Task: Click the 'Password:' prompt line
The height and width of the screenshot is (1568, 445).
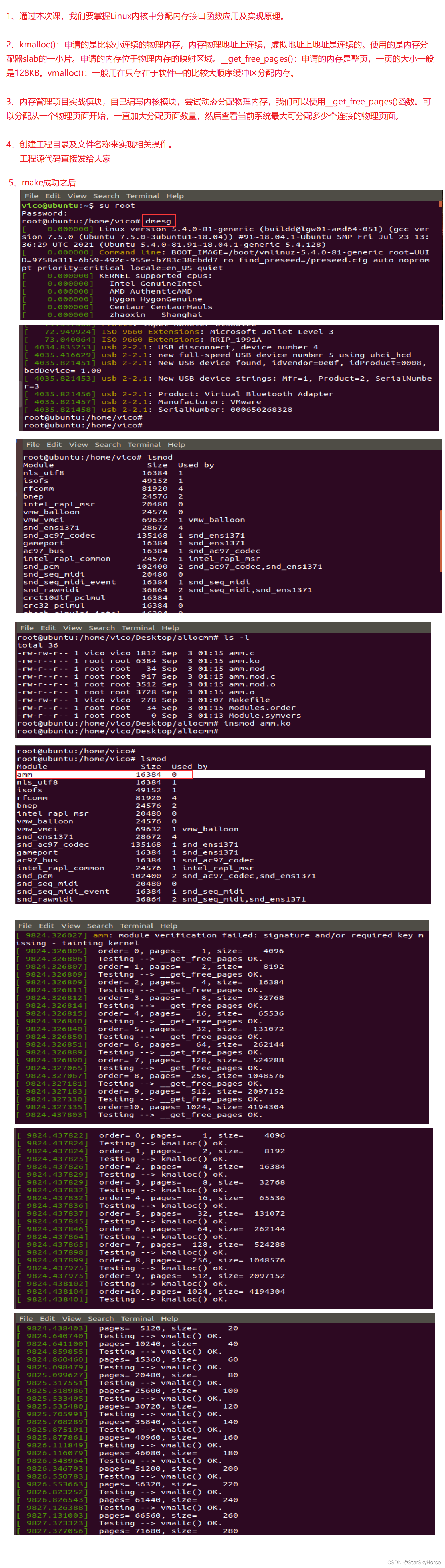Action: pyautogui.click(x=44, y=214)
